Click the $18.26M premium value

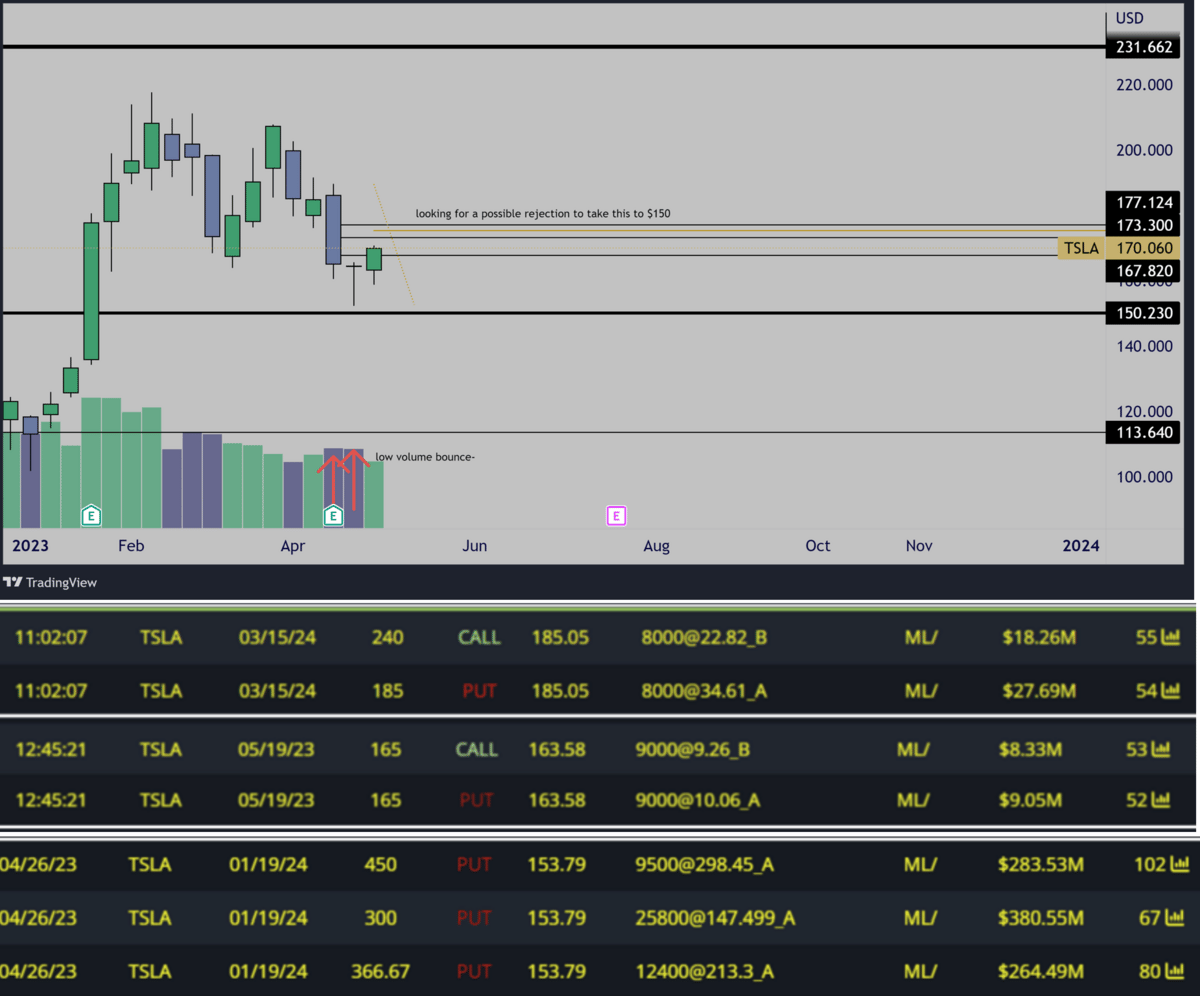(1038, 637)
